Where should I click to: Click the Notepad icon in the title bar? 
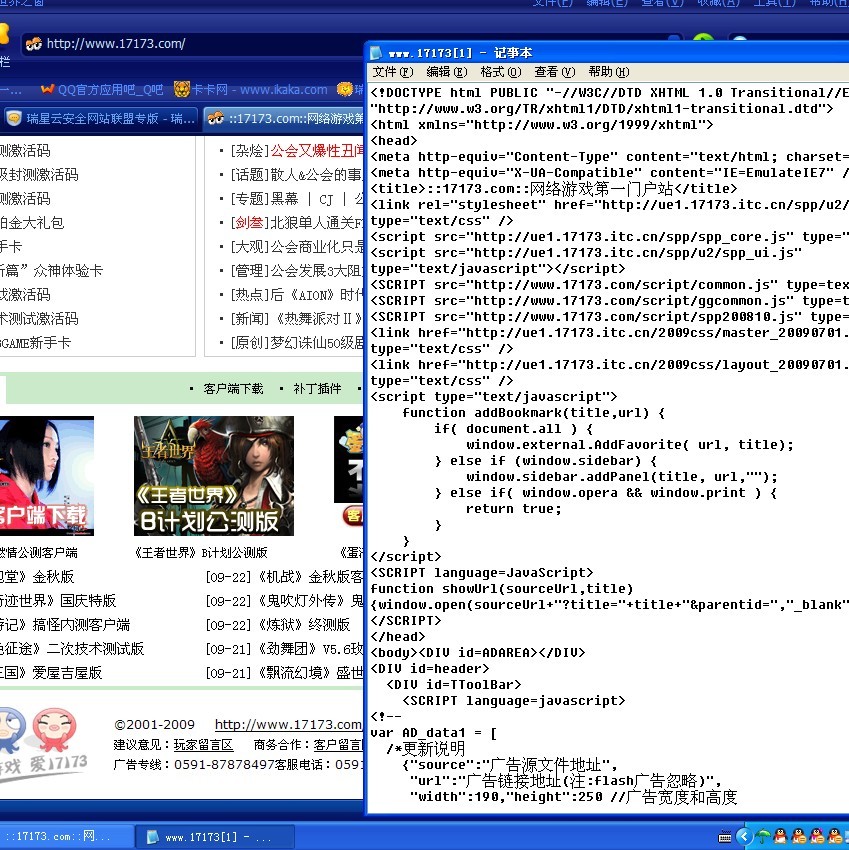click(x=375, y=53)
